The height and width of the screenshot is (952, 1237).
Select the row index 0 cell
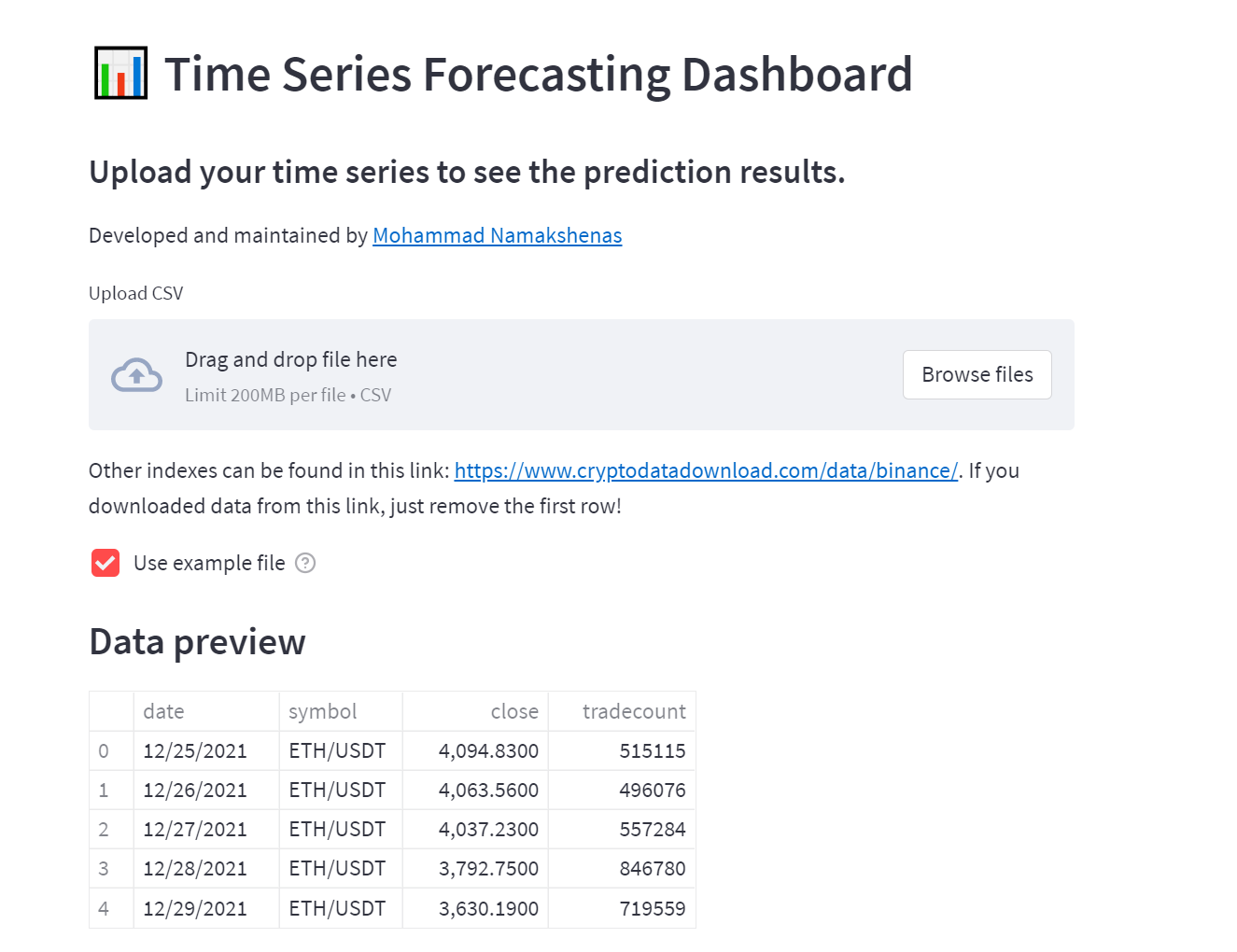[x=103, y=749]
